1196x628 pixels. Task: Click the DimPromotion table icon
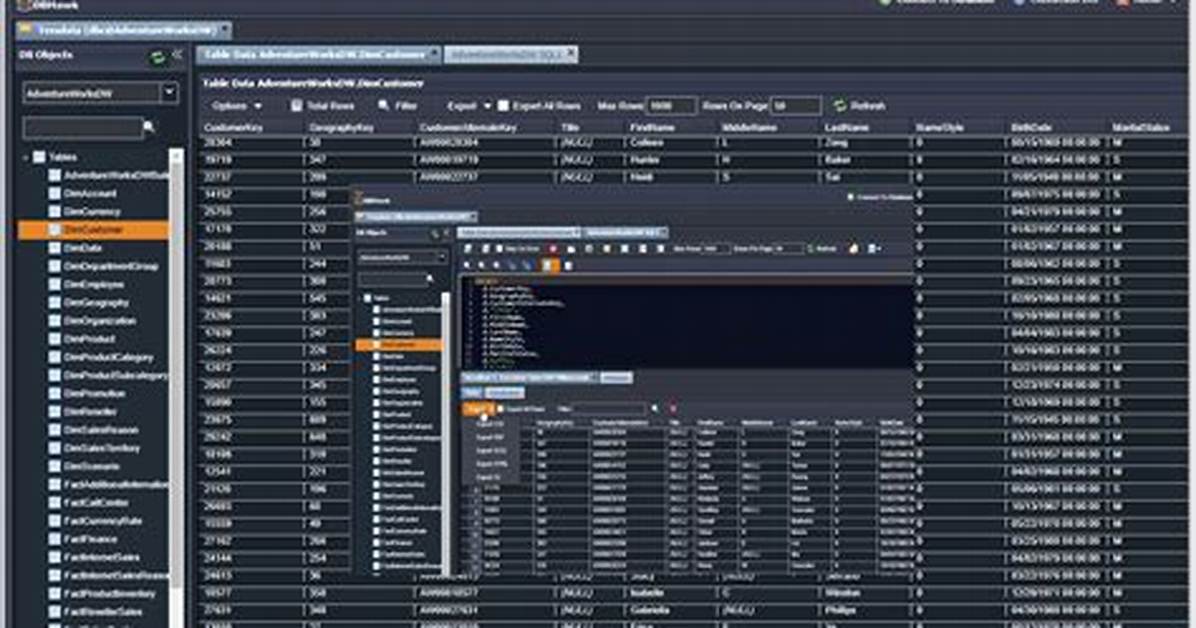coord(55,394)
